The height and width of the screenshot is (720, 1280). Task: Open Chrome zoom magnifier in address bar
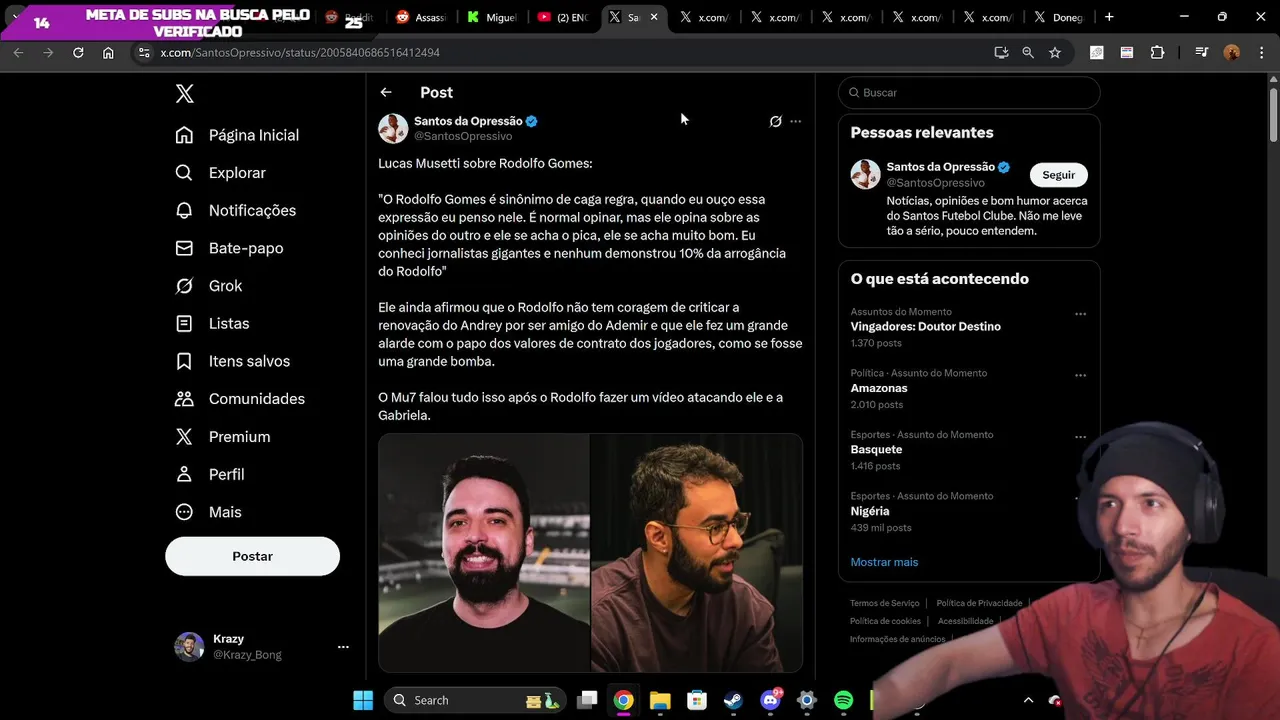pyautogui.click(x=1028, y=52)
